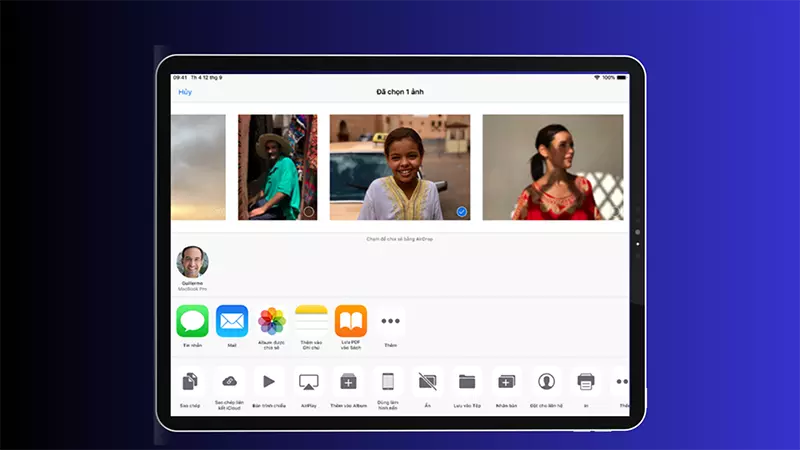Add to Album (Thêm vào Album)
The image size is (800, 450).
click(348, 382)
